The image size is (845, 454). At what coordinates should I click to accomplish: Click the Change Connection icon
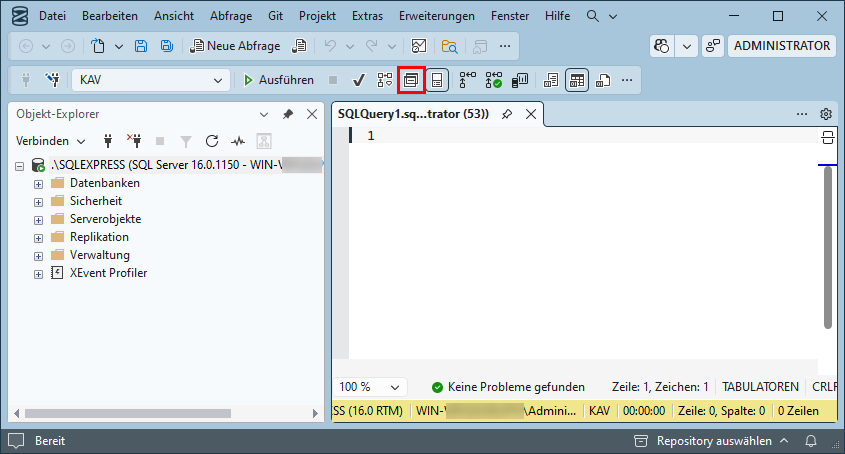point(52,80)
